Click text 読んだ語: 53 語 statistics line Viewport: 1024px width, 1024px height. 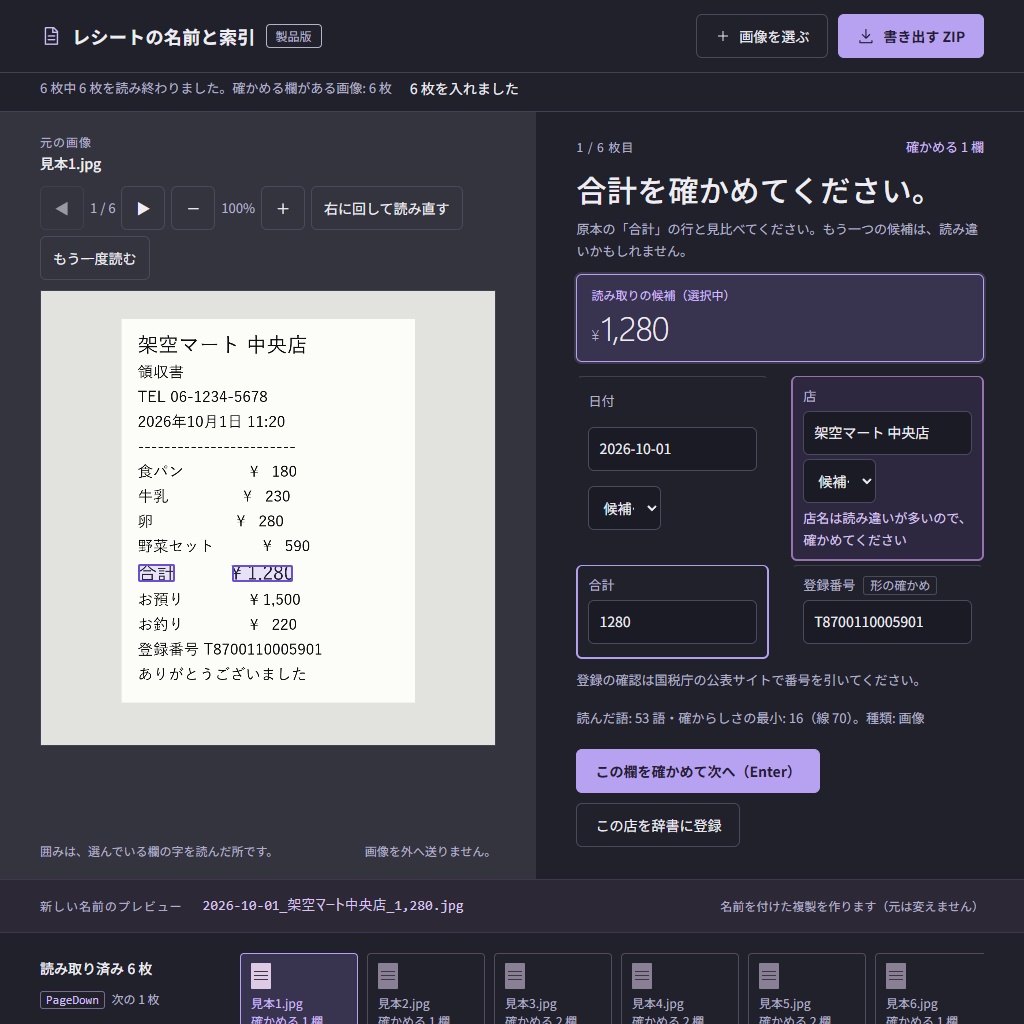[750, 718]
